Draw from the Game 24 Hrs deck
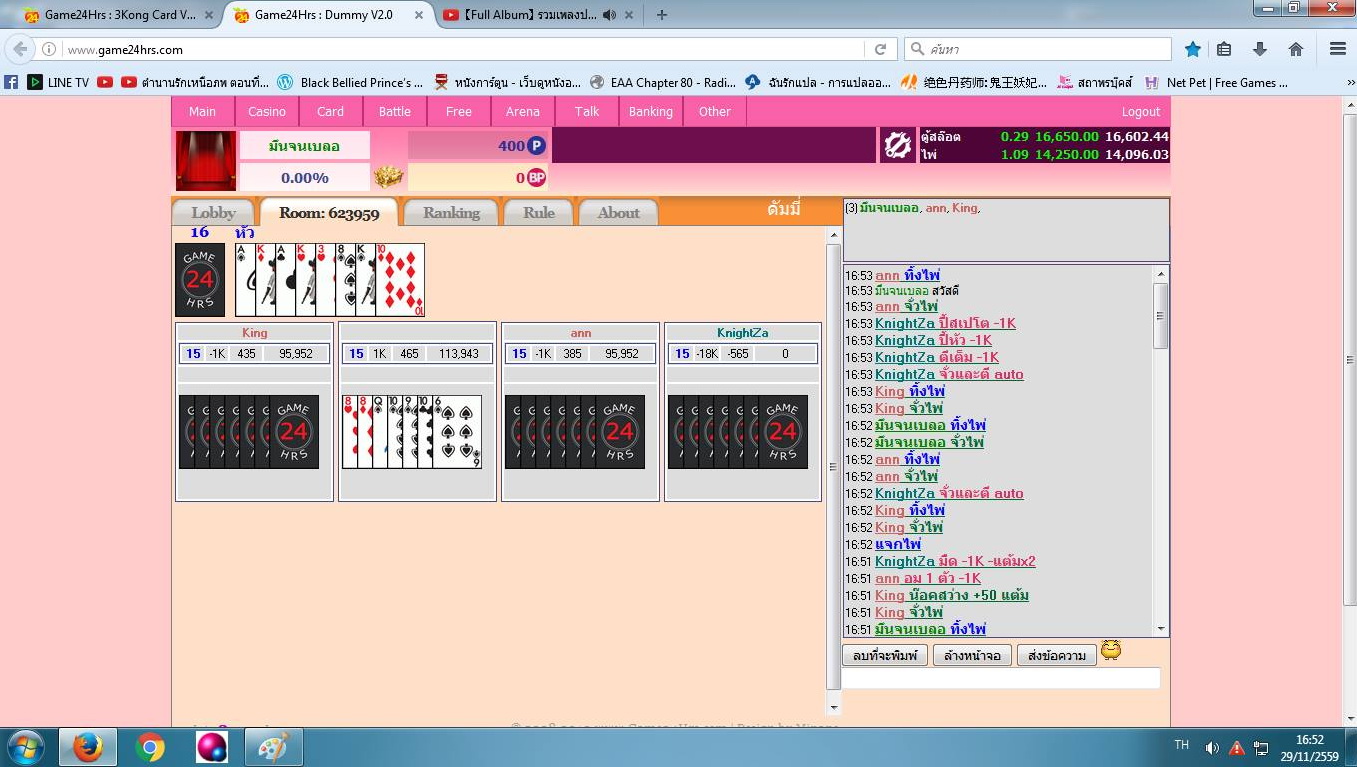Viewport: 1357px width, 767px height. pyautogui.click(x=200, y=280)
